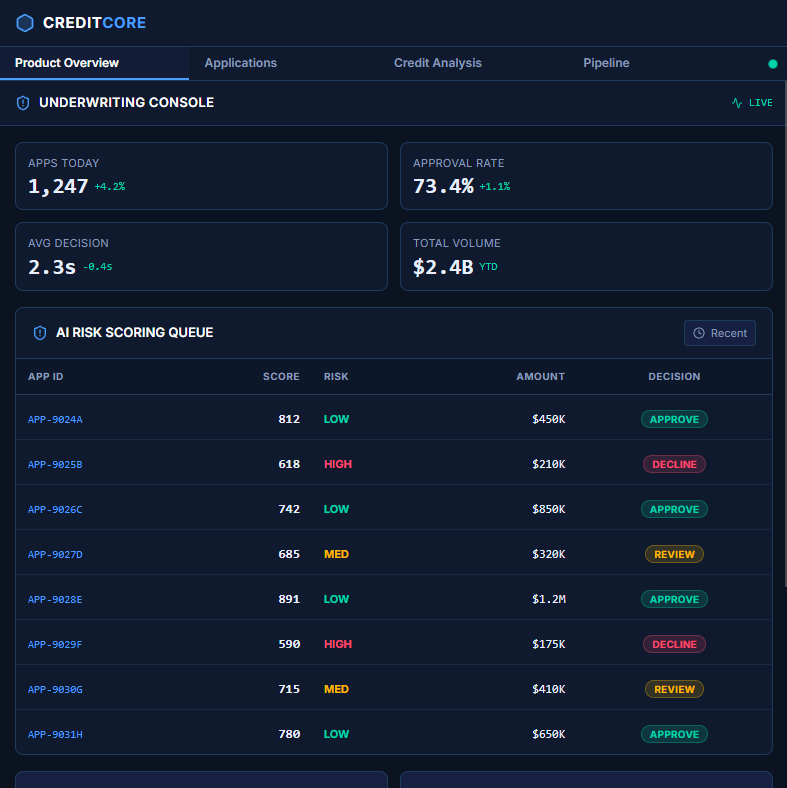Click the clock icon in Recent button
The height and width of the screenshot is (788, 787).
click(x=699, y=333)
